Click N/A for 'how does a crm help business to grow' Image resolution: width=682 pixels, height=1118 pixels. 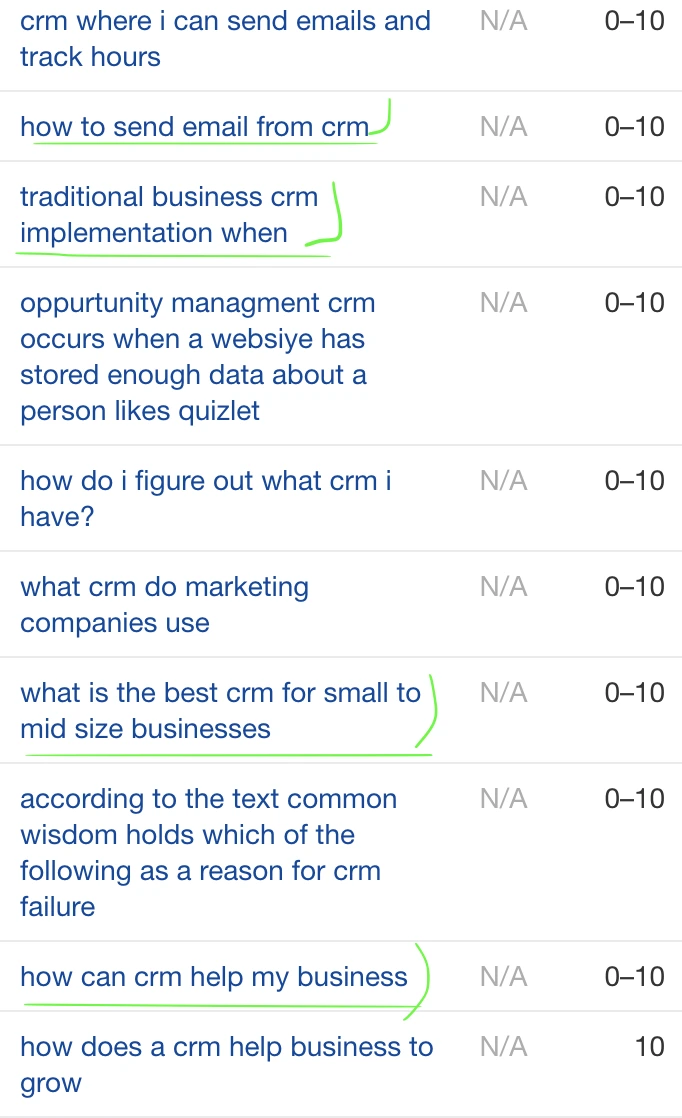click(504, 1046)
